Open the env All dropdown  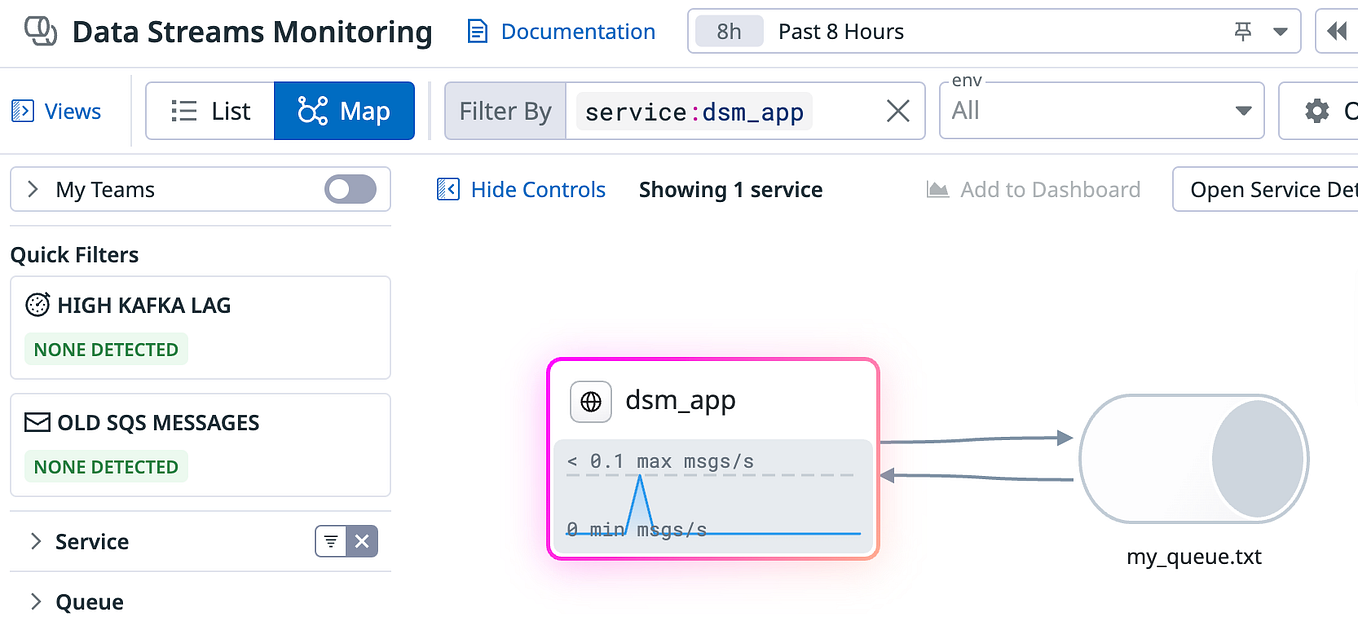pos(1242,110)
